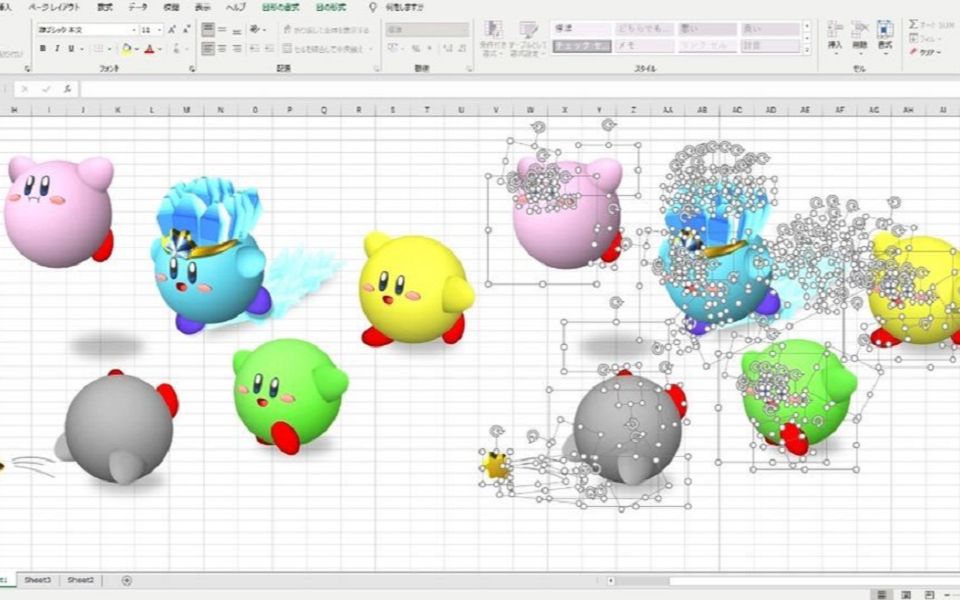Open the font size dropdown
Screen dimensions: 960x600
(160, 30)
